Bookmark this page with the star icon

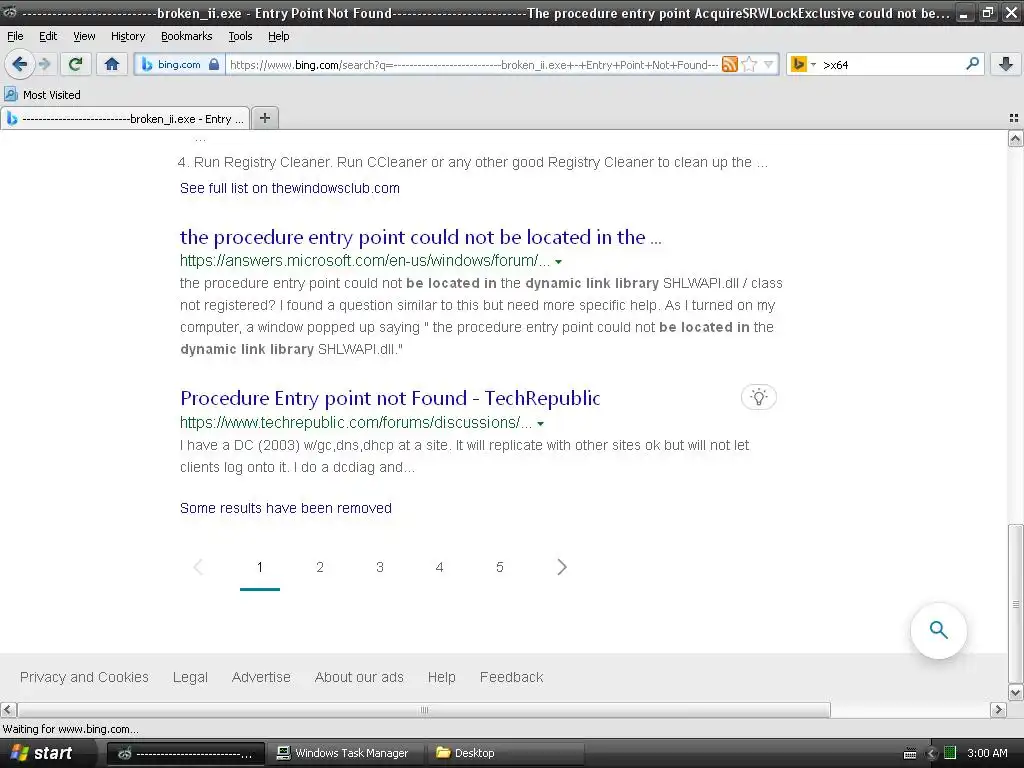(x=750, y=64)
